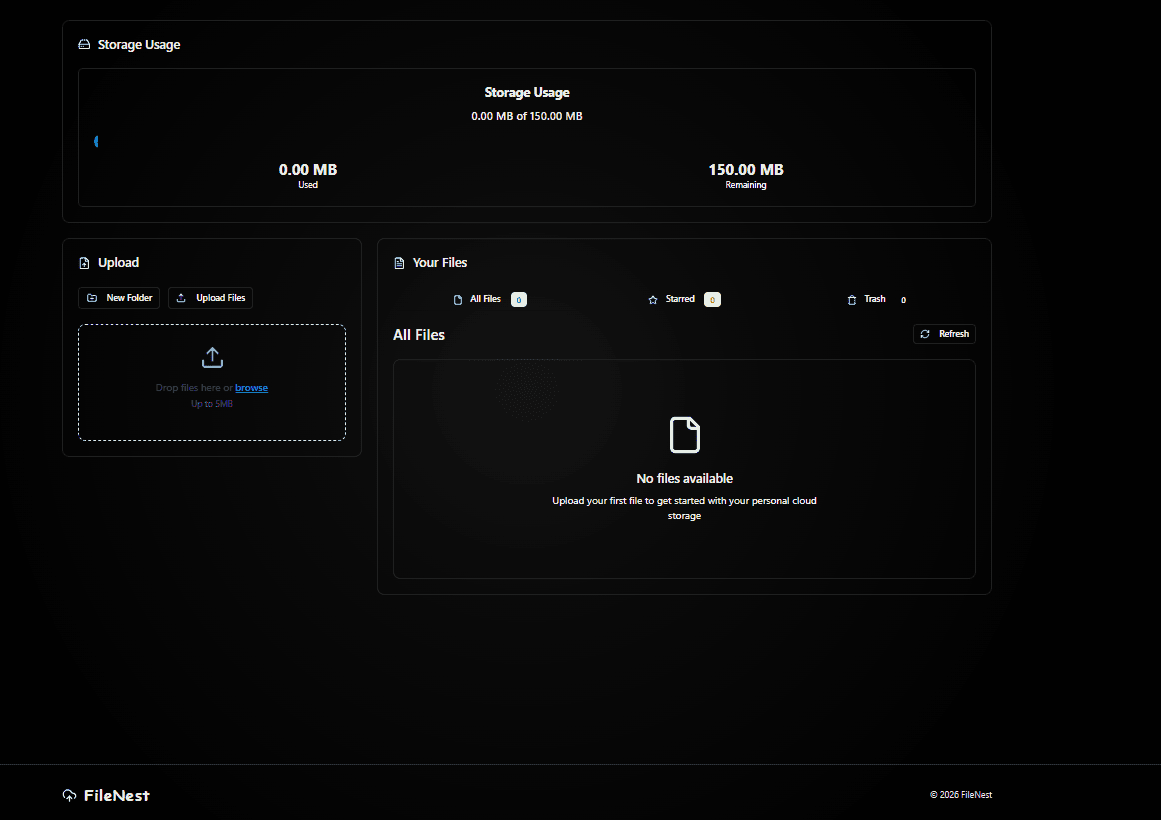The height and width of the screenshot is (820, 1161).
Task: Click the Upload Files button
Action: pos(210,297)
